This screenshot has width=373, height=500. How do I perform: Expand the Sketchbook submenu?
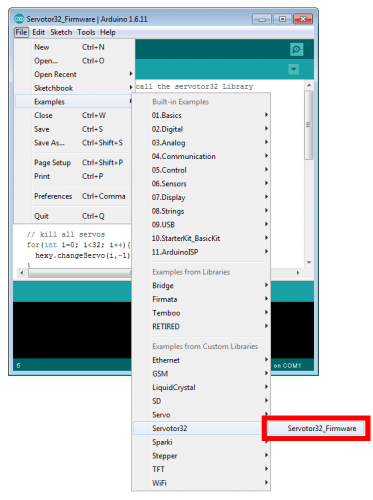click(x=74, y=88)
